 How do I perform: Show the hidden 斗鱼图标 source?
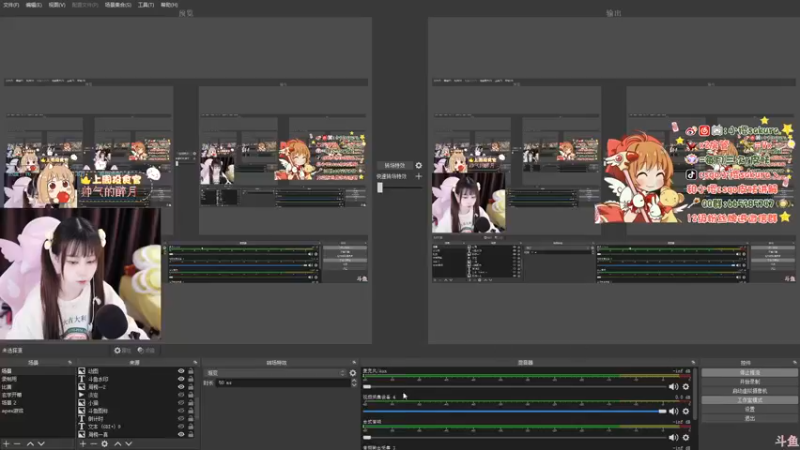(181, 411)
